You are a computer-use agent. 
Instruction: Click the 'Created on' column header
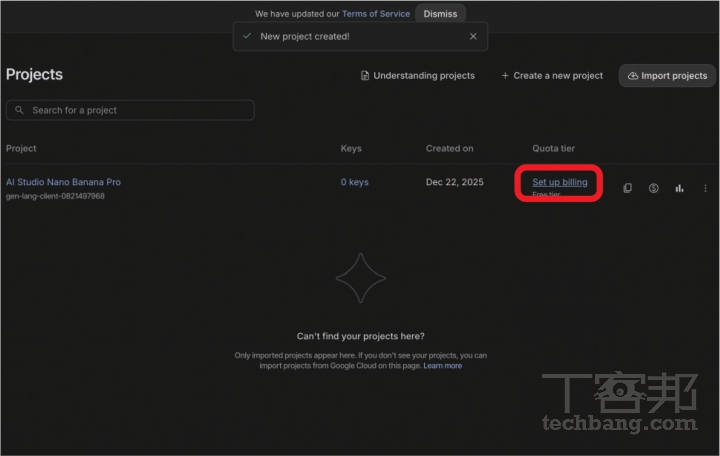(449, 148)
